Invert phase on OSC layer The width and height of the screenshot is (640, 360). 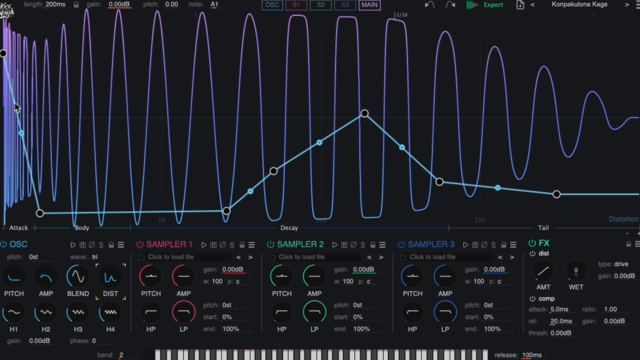(92, 245)
